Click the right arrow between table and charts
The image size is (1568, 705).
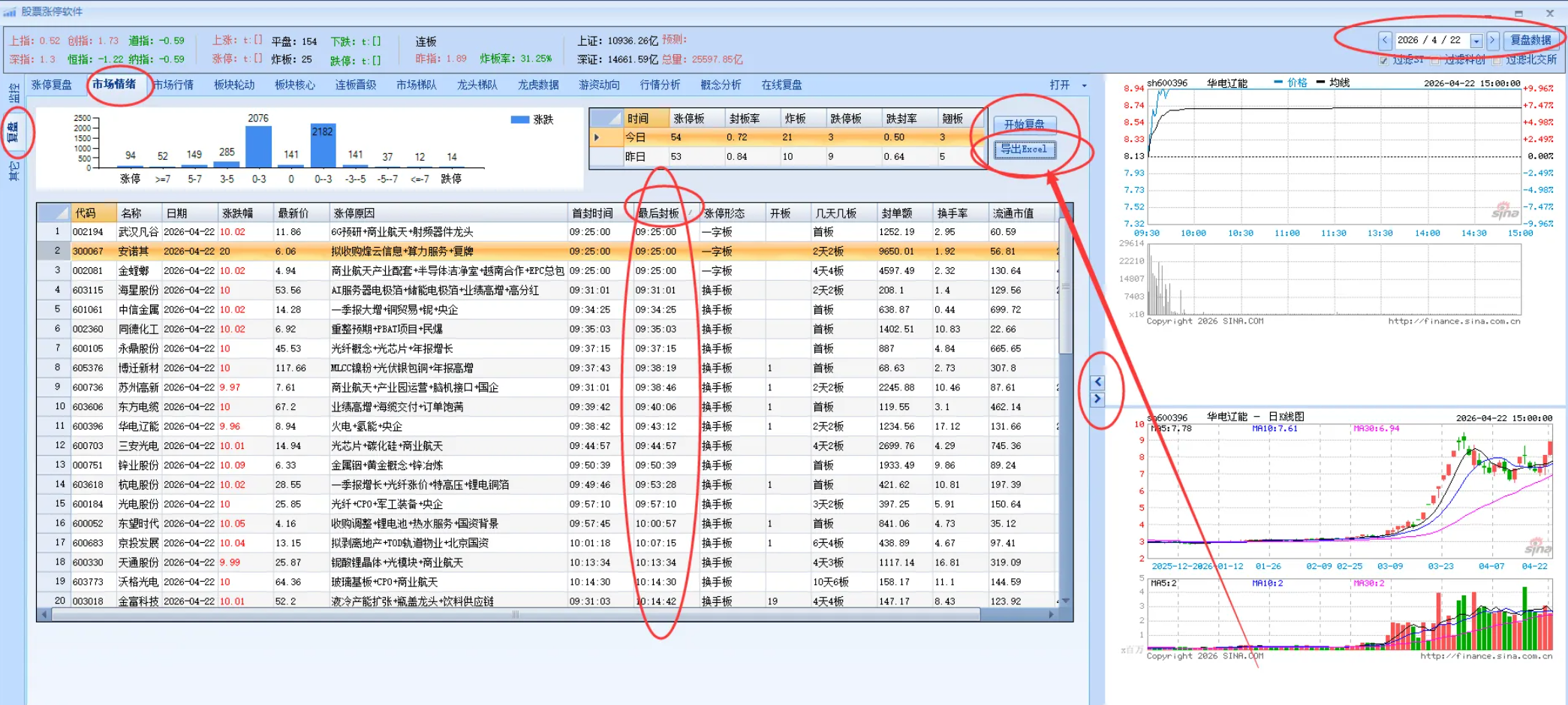[1098, 399]
